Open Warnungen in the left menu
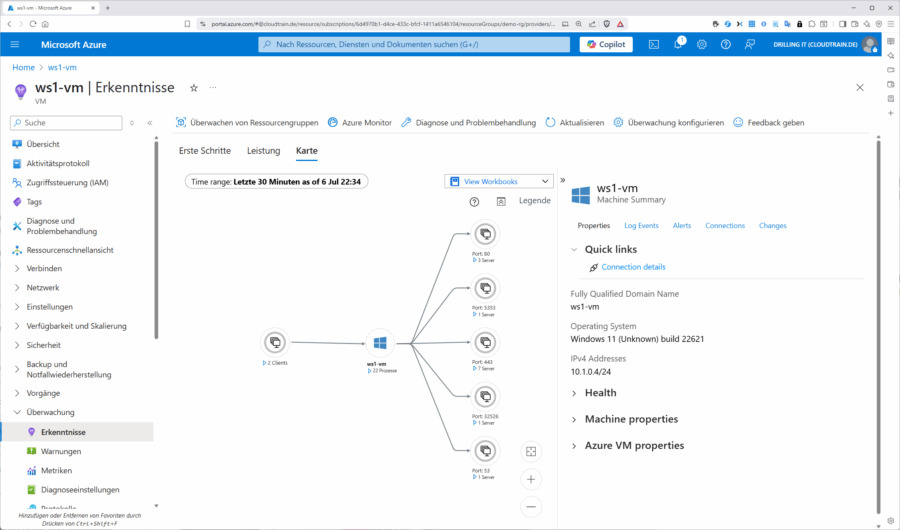Viewport: 900px width, 530px height. [61, 451]
